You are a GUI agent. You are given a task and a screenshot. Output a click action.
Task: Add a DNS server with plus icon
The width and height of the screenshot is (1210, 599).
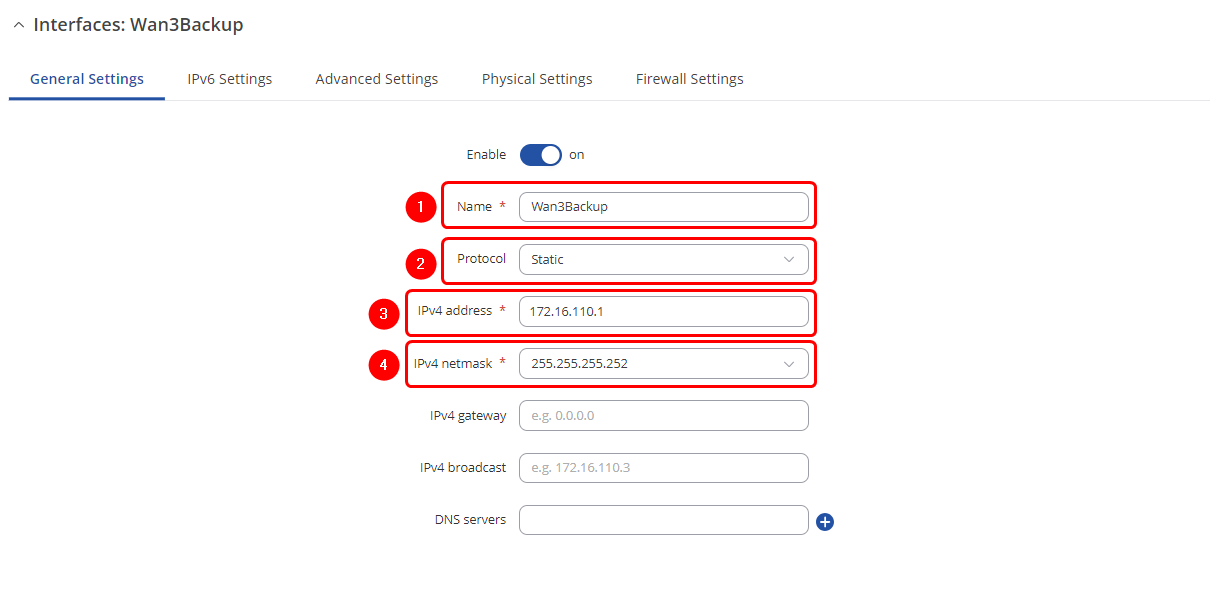pos(825,521)
